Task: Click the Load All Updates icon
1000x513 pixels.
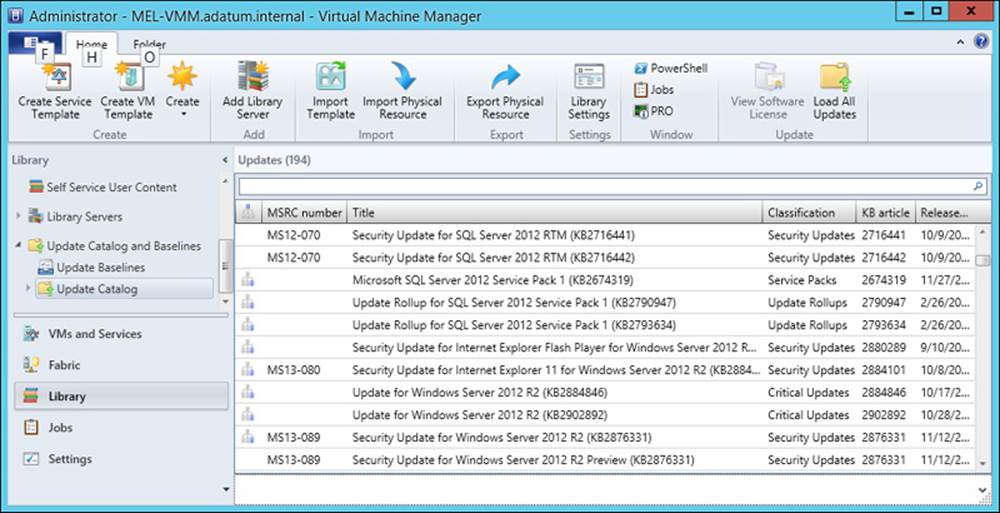Action: click(x=834, y=77)
